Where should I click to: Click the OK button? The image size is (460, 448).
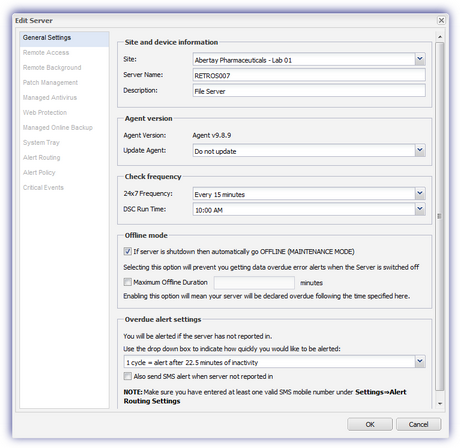(370, 424)
